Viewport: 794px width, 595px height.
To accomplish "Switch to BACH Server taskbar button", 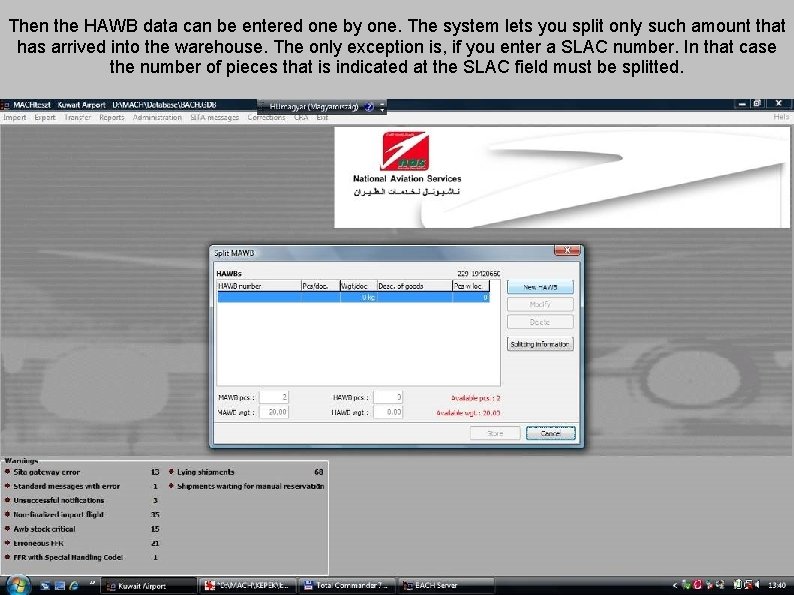I will coord(446,586).
